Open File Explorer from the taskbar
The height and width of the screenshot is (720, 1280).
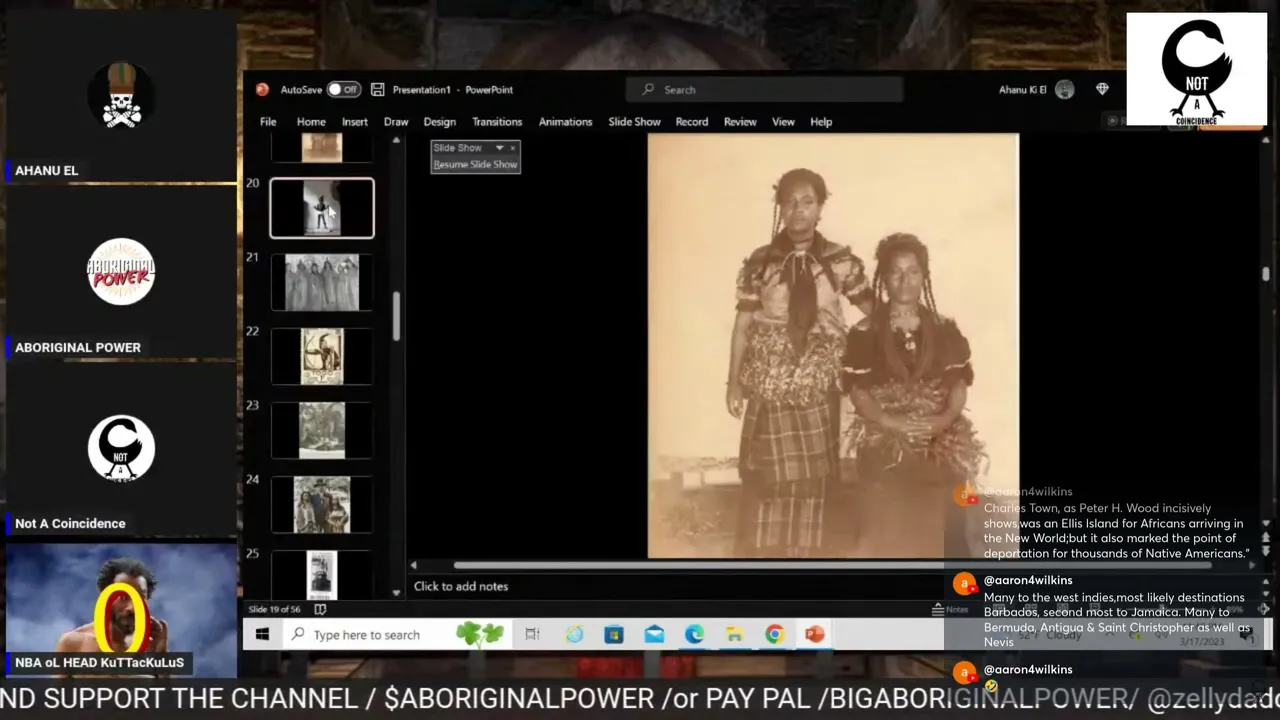(734, 634)
